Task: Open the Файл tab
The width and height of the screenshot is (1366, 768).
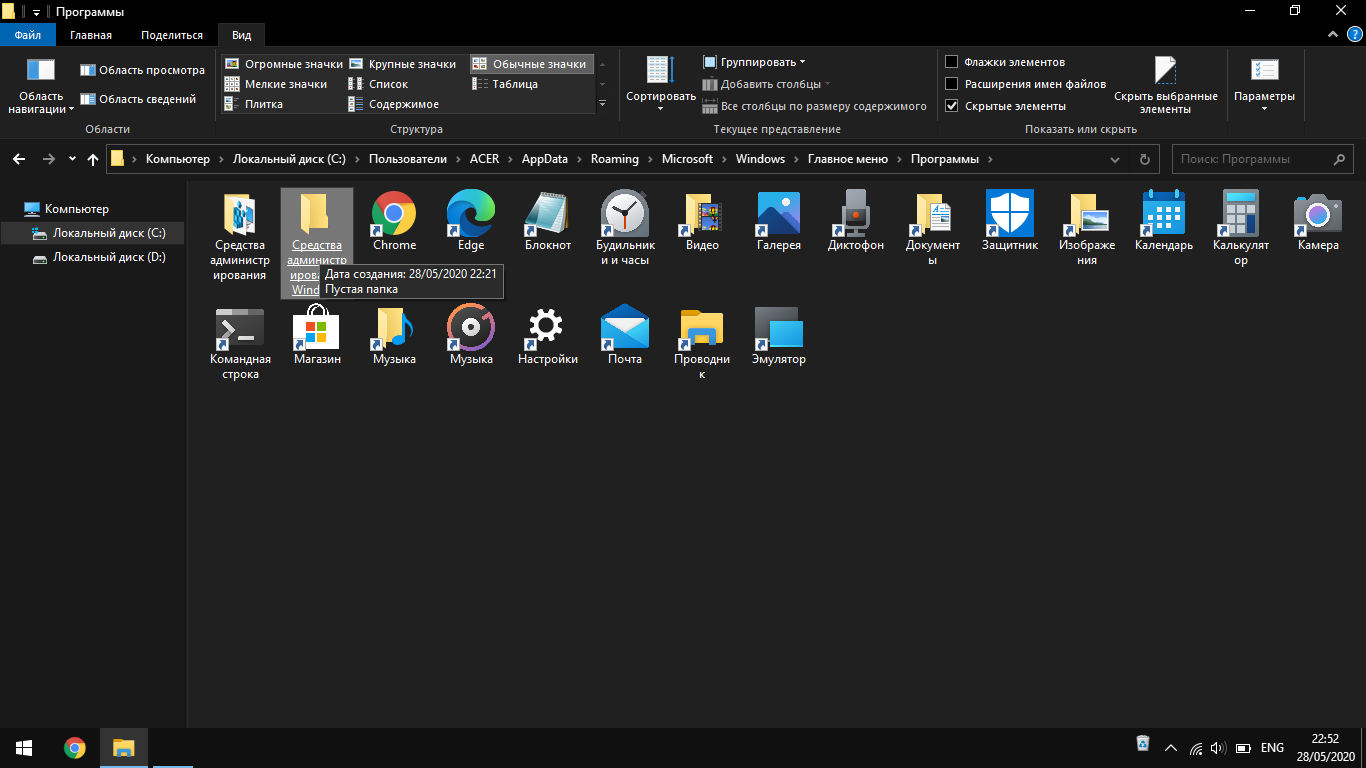Action: [x=27, y=35]
